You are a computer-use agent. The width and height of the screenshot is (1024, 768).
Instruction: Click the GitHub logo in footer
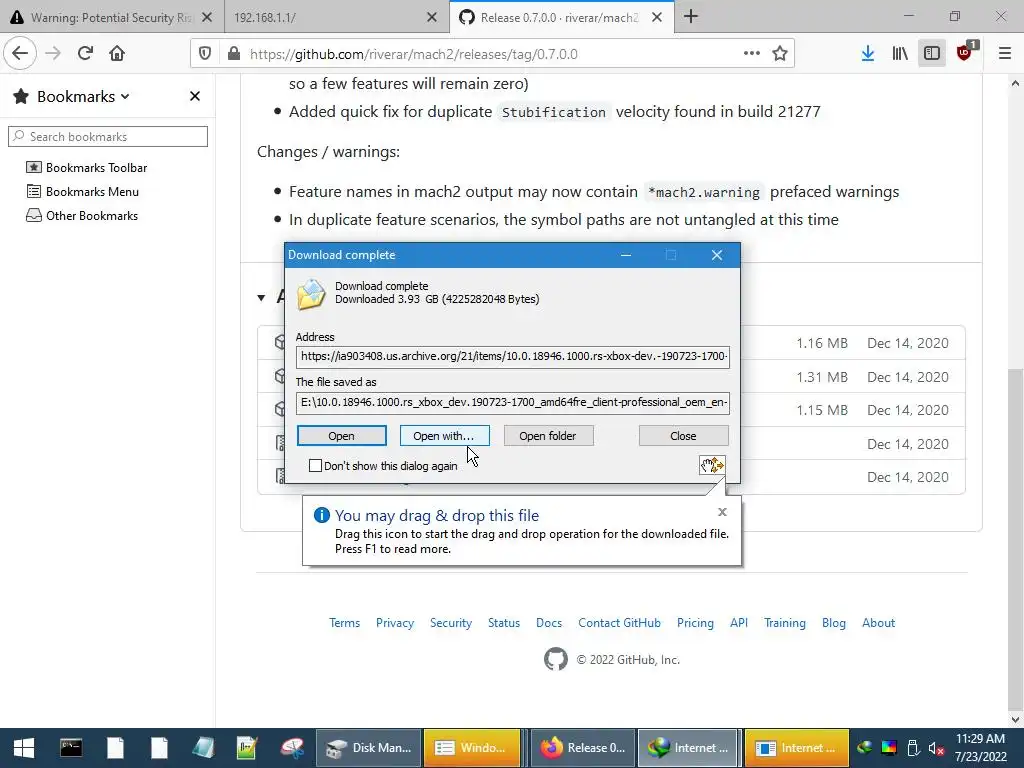[556, 660]
